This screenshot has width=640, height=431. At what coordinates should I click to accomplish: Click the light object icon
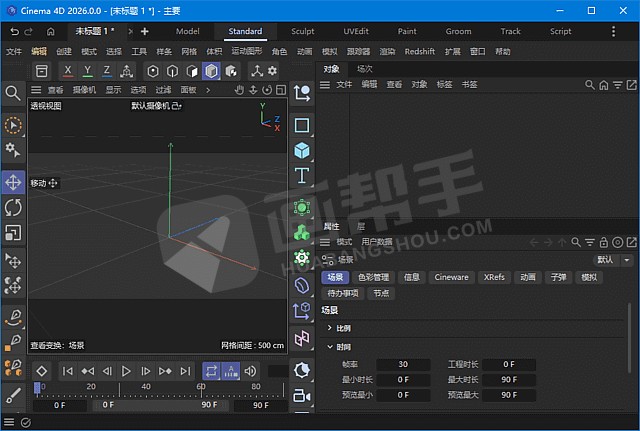pyautogui.click(x=302, y=370)
